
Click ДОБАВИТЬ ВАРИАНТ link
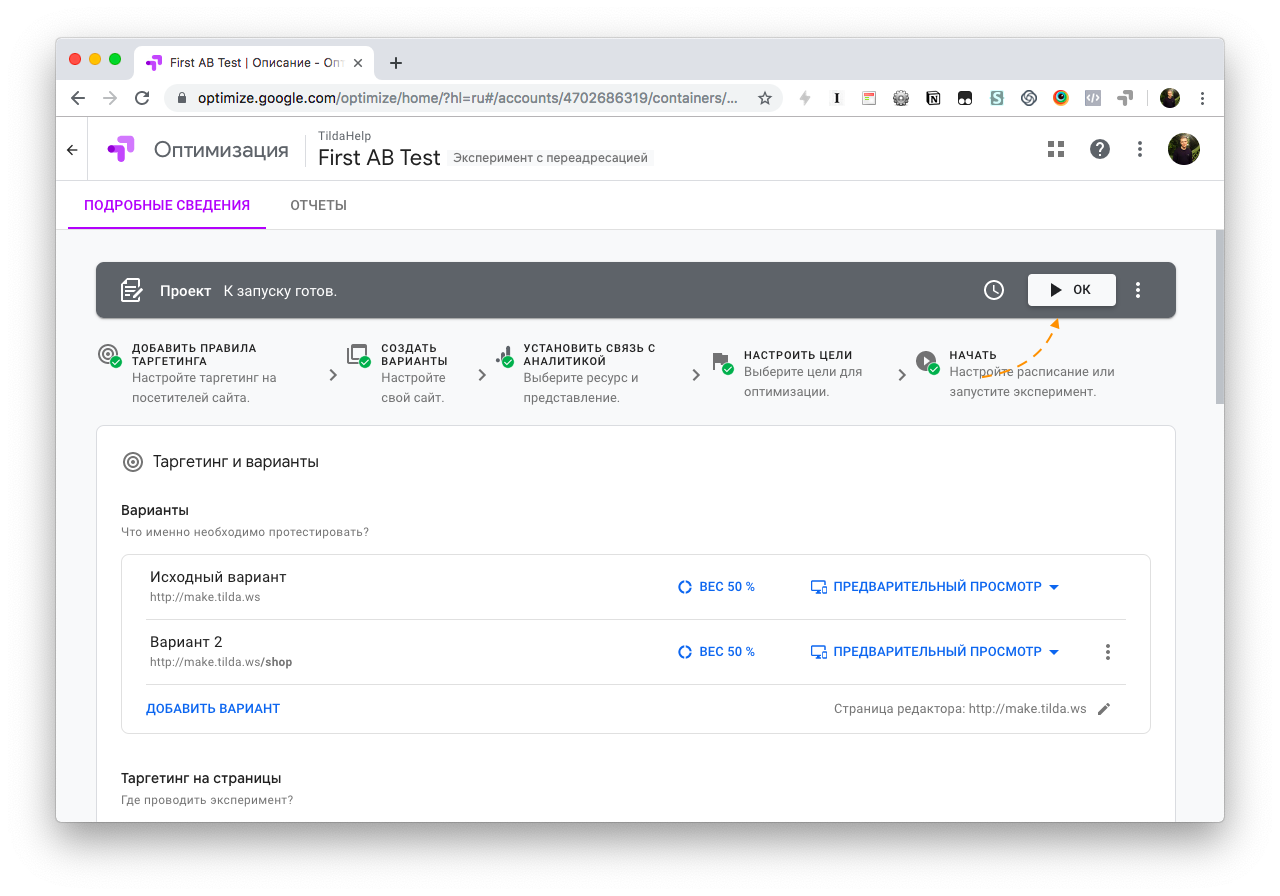(x=213, y=708)
